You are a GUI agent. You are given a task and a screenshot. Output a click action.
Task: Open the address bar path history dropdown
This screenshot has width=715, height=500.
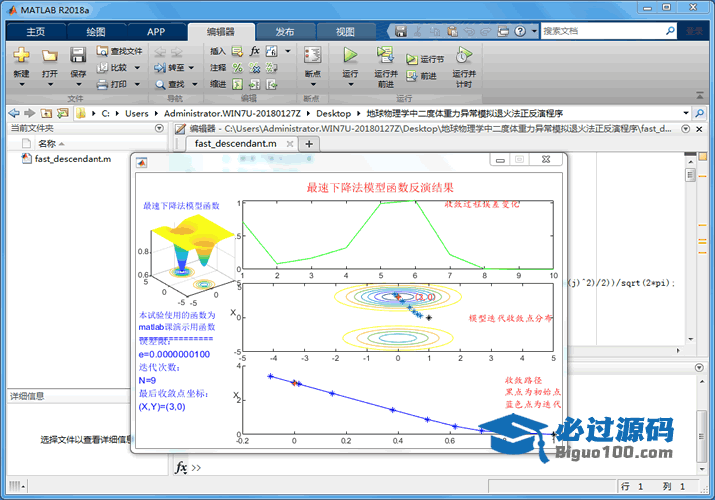[685, 113]
